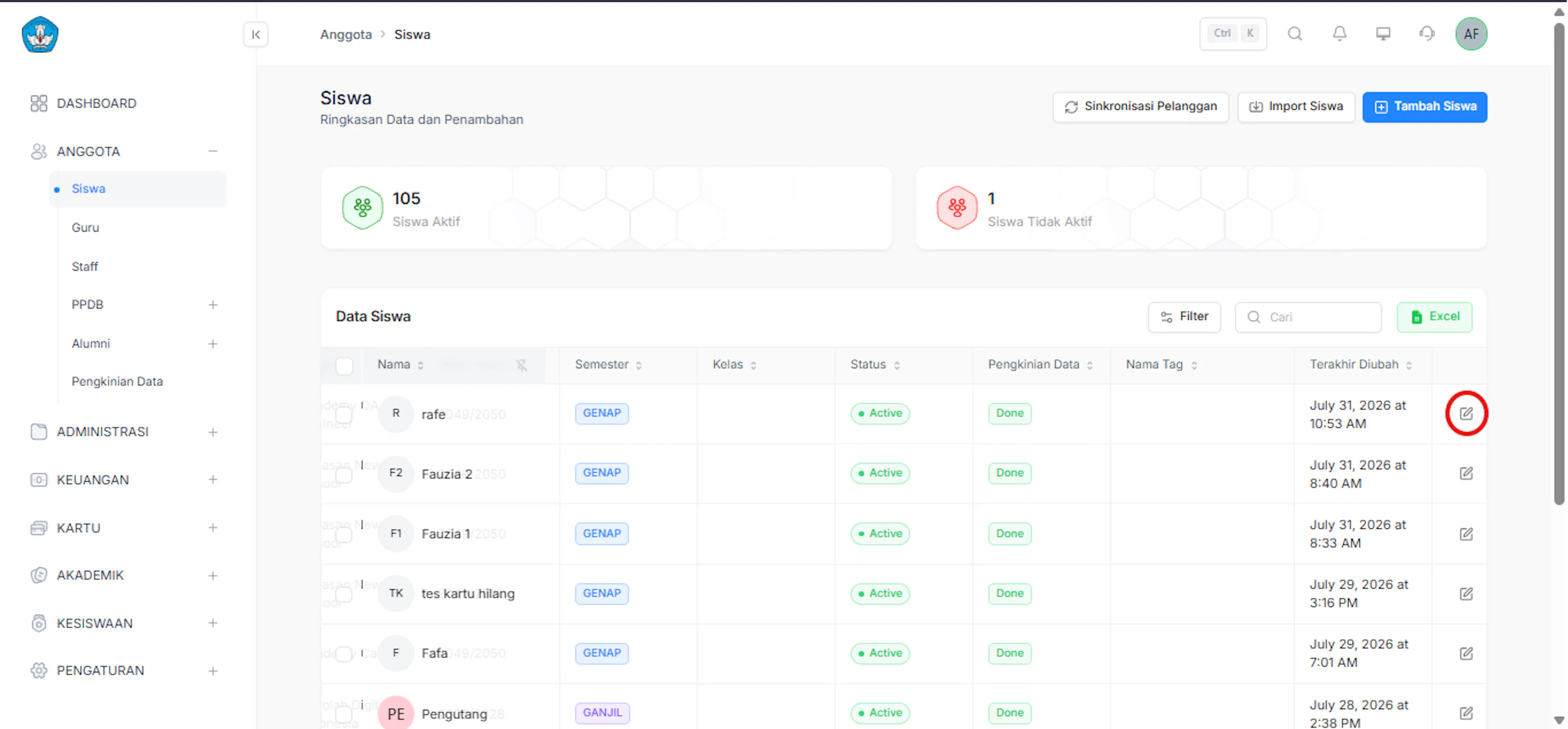The height and width of the screenshot is (729, 1568).
Task: Click the Tambah Siswa button
Action: point(1424,107)
